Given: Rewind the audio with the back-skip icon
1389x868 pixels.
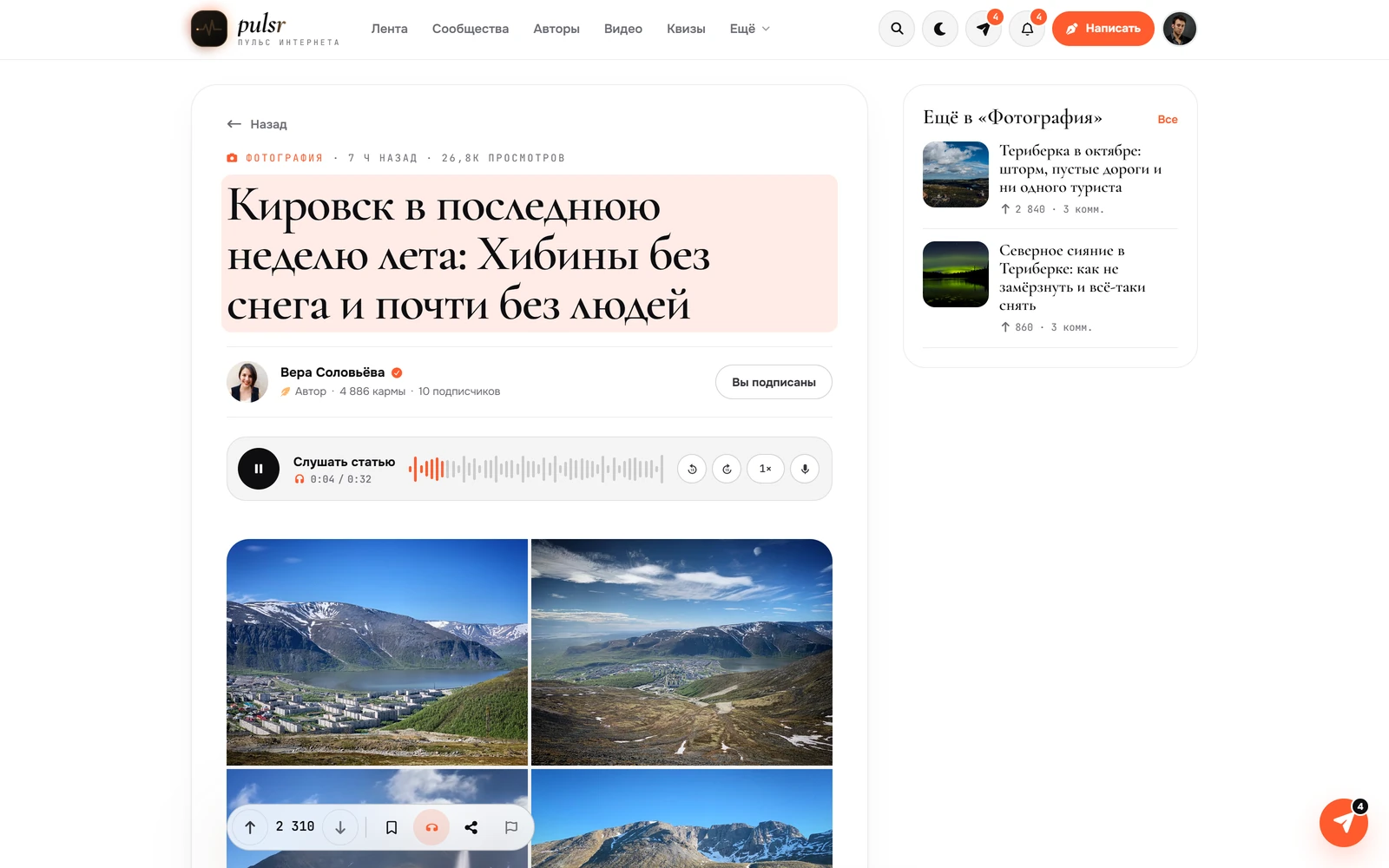Looking at the screenshot, I should point(692,469).
